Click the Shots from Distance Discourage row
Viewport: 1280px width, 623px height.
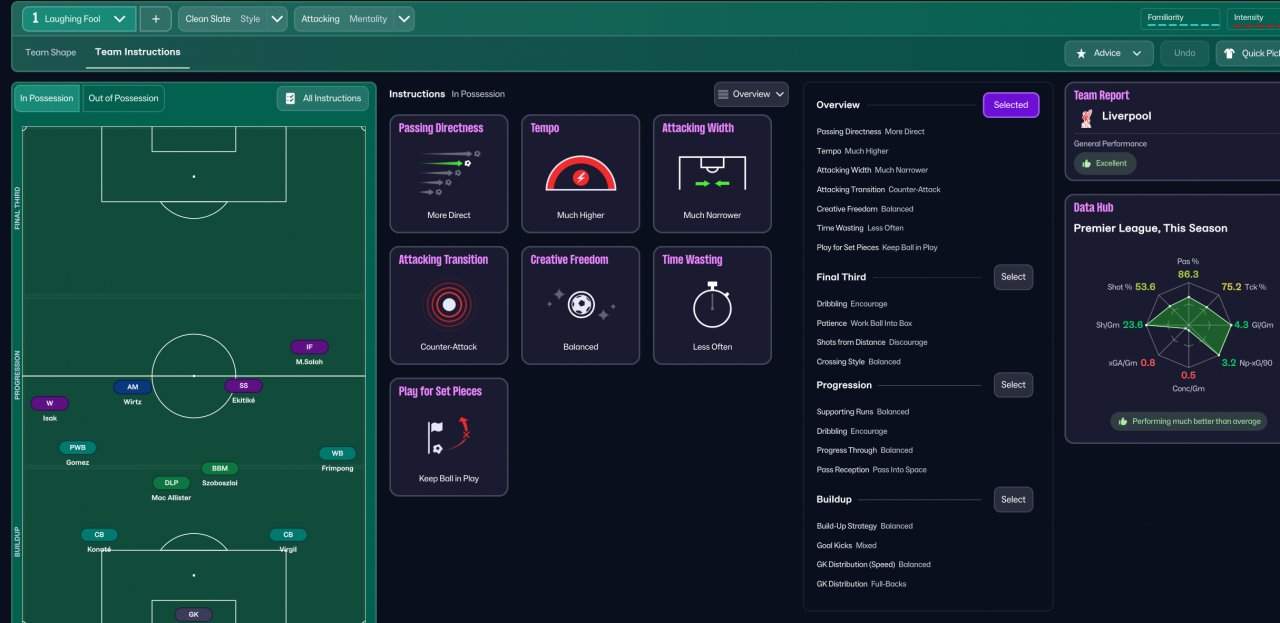[x=872, y=342]
